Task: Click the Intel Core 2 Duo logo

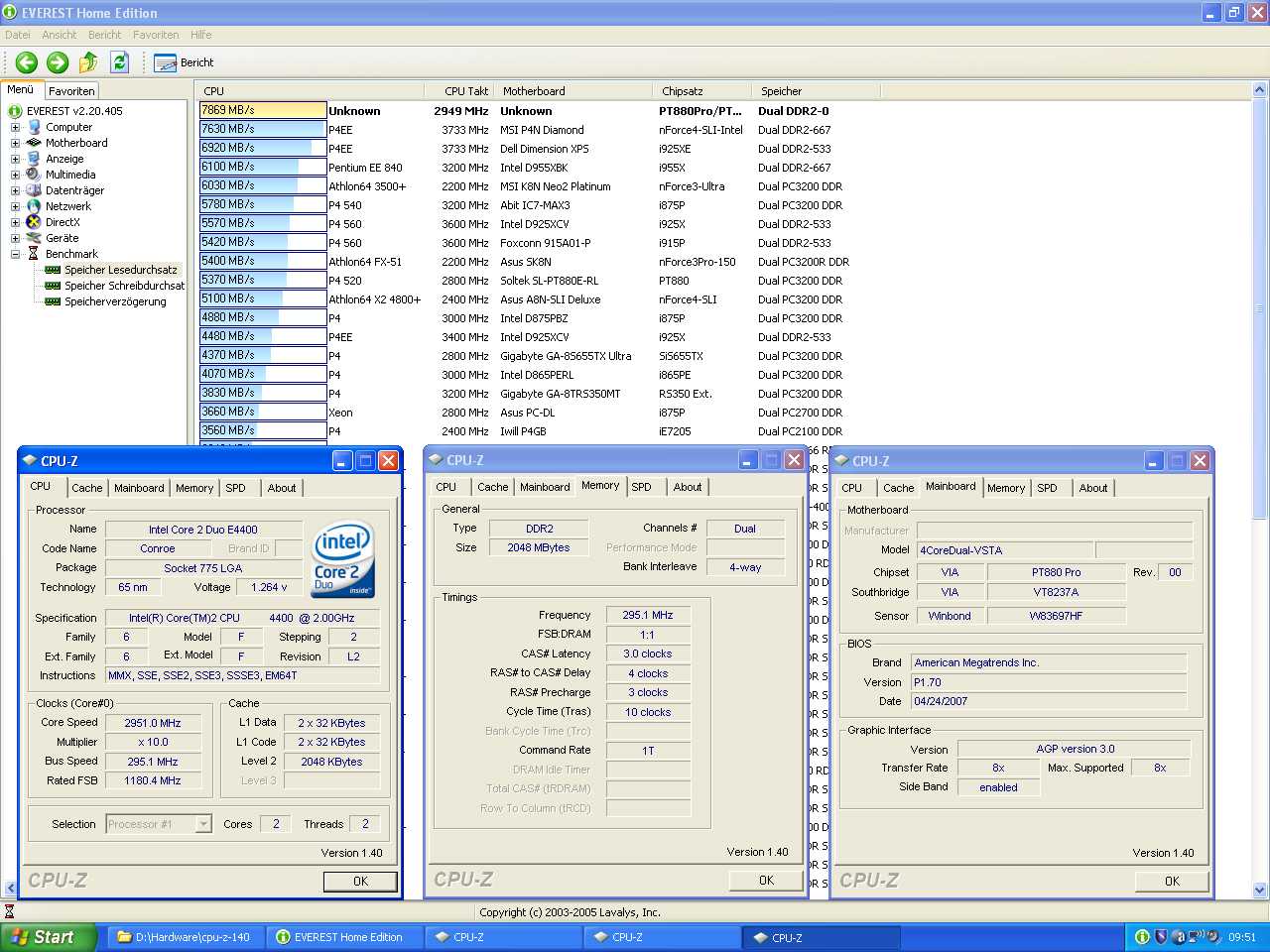Action: 343,559
